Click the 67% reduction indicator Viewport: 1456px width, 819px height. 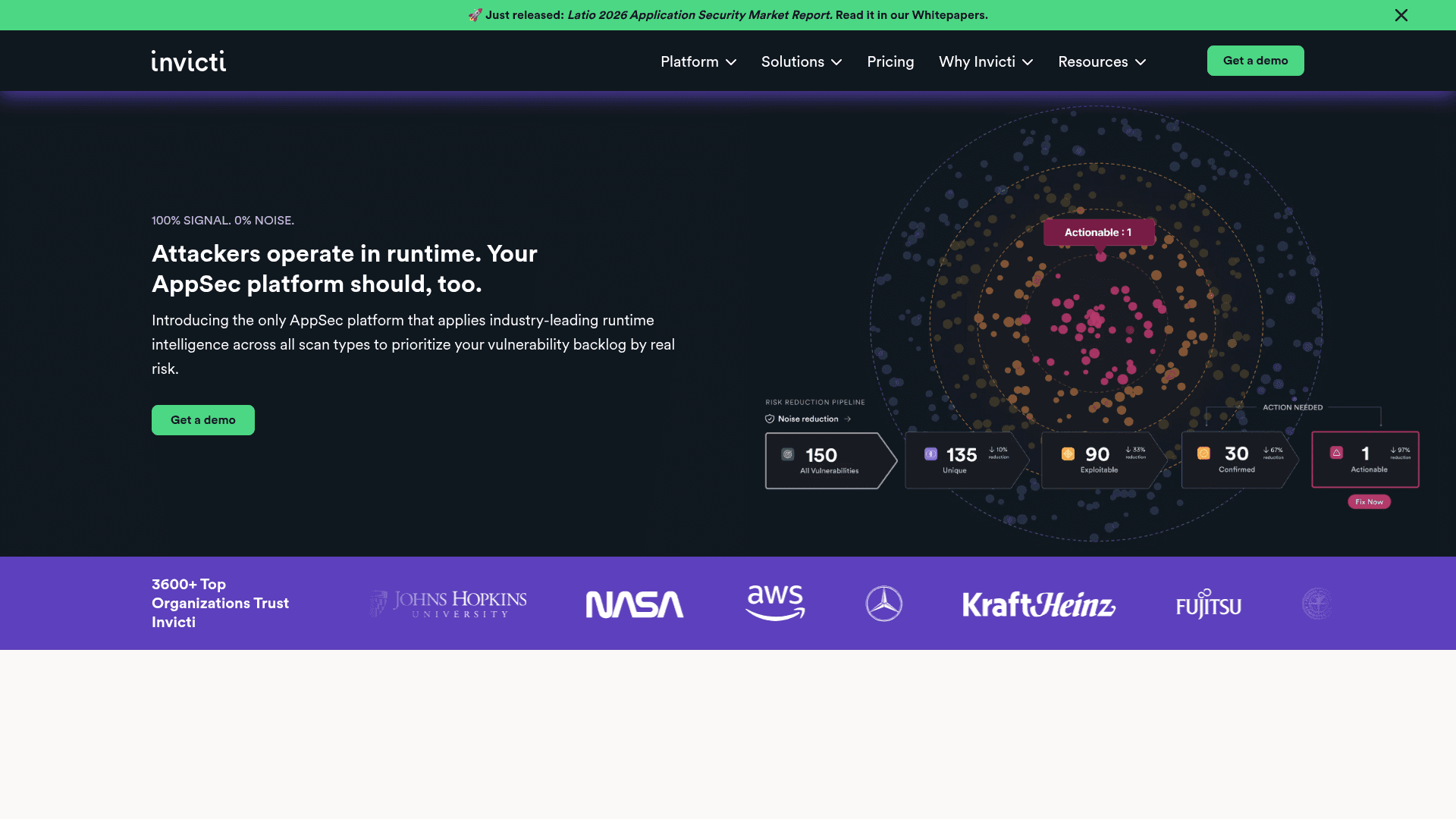click(x=1273, y=453)
